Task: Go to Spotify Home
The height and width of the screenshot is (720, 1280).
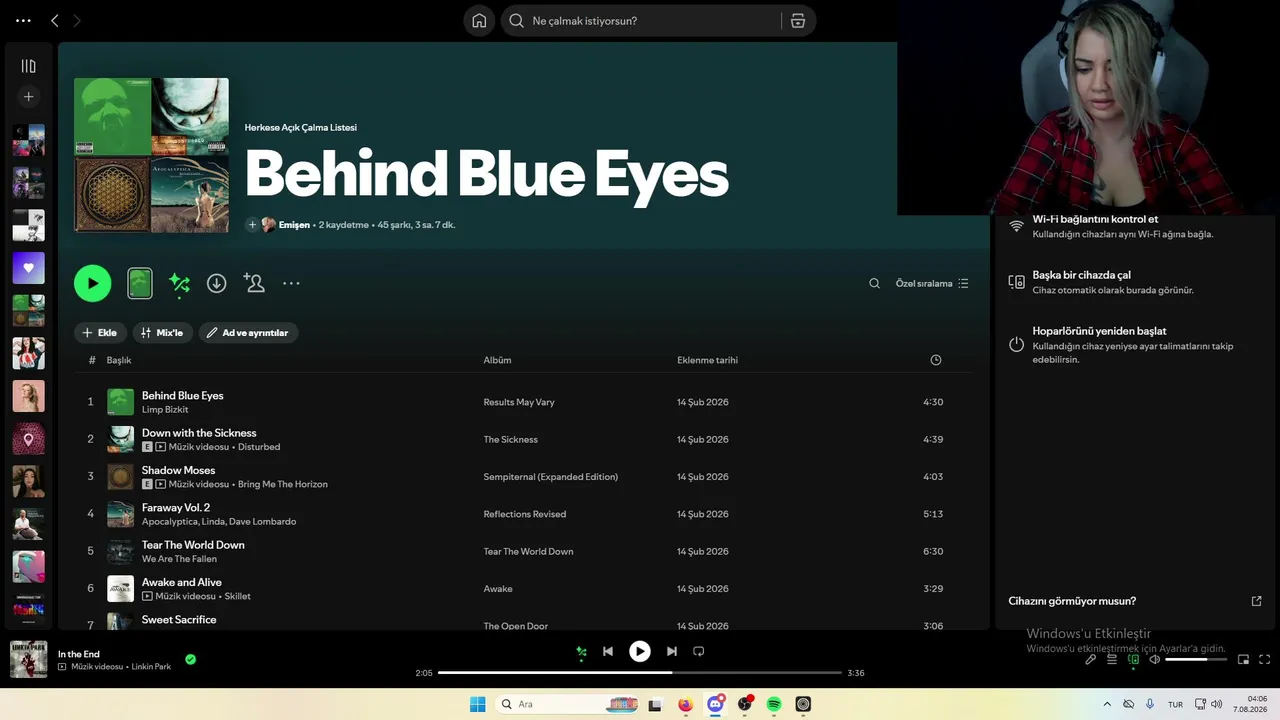Action: (479, 21)
